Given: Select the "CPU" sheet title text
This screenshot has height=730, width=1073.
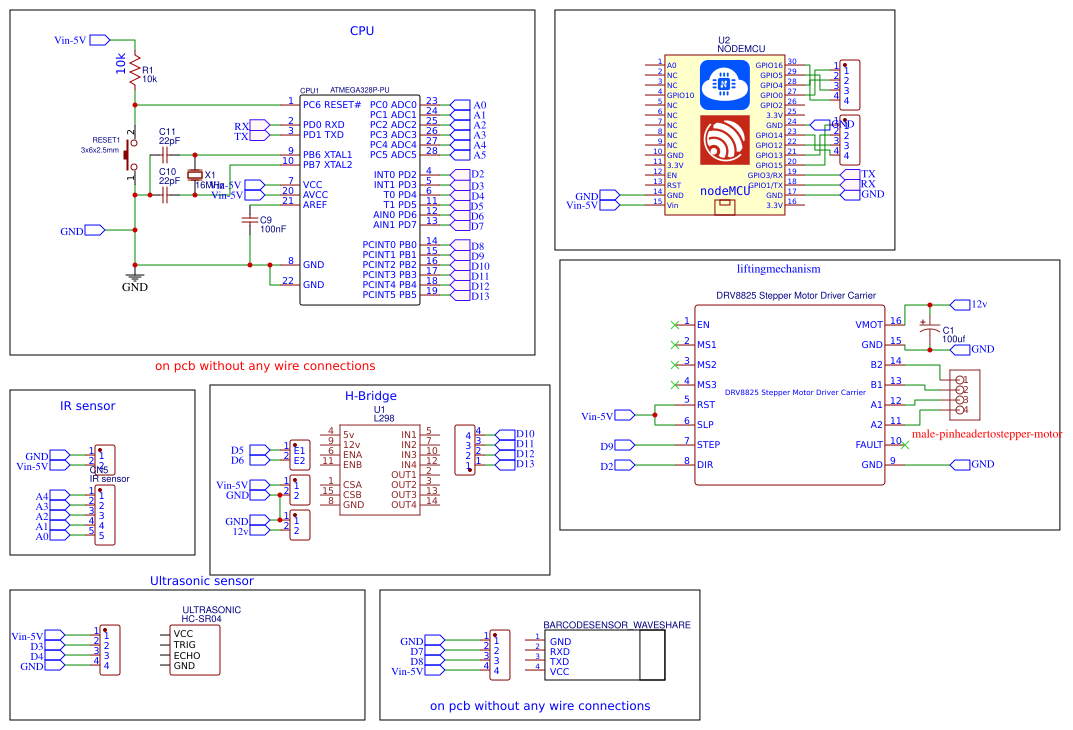Looking at the screenshot, I should click(x=362, y=31).
